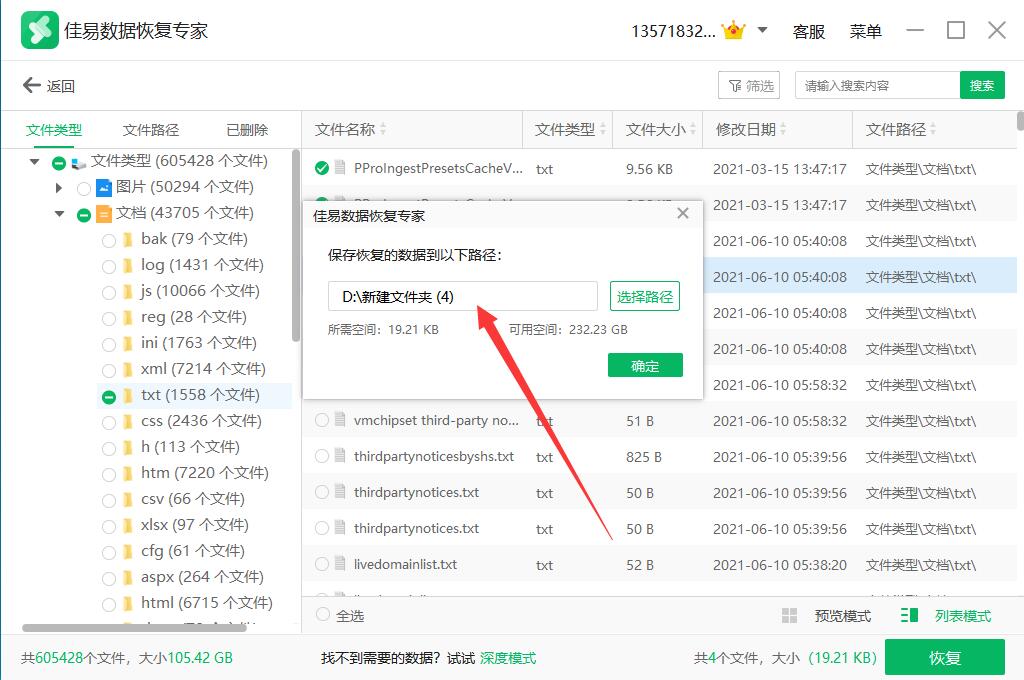This screenshot has height=680, width=1024.
Task: Click the css folder icon
Action: tap(128, 422)
